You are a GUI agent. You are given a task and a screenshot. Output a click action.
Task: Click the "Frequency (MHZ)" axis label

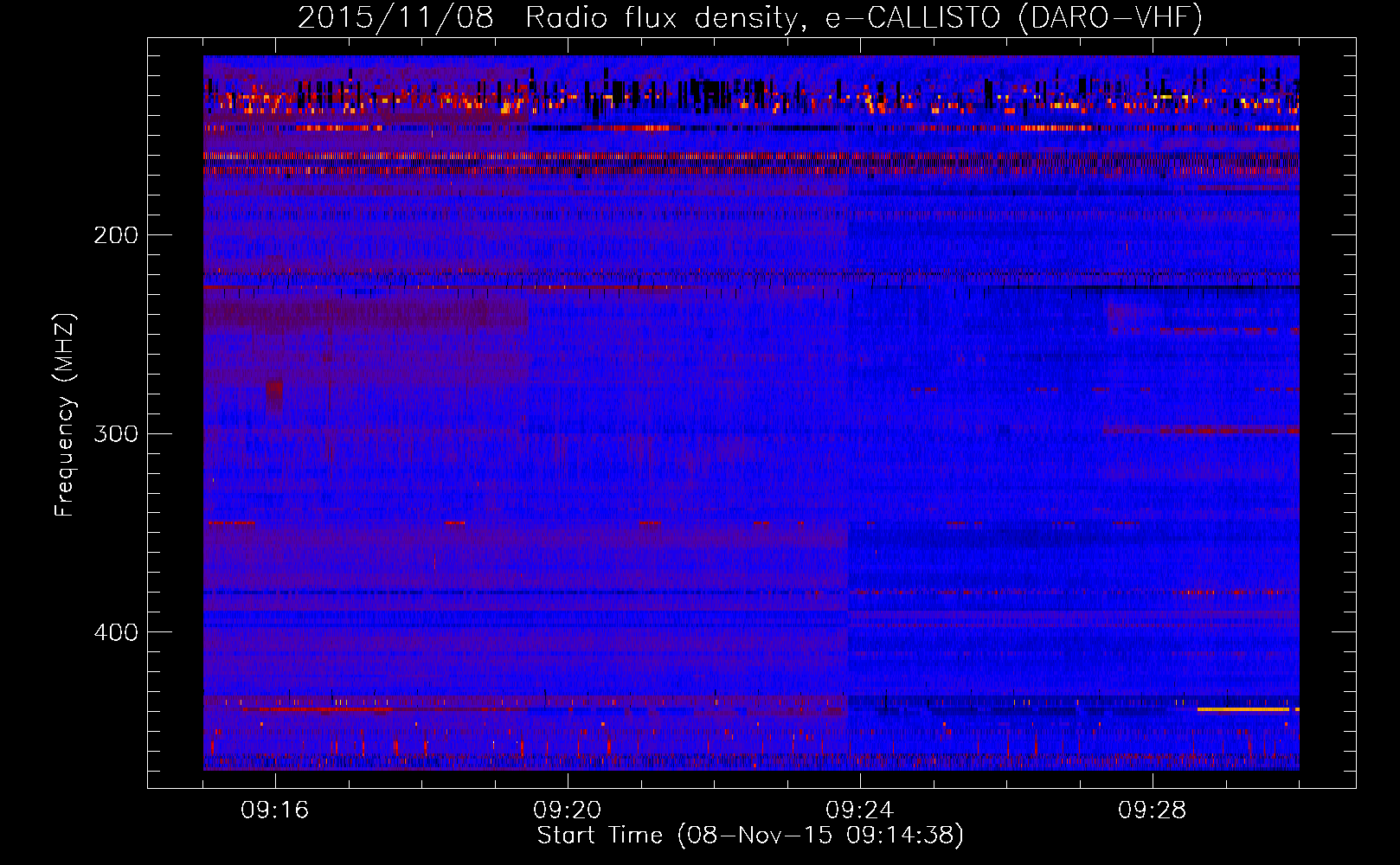click(65, 414)
